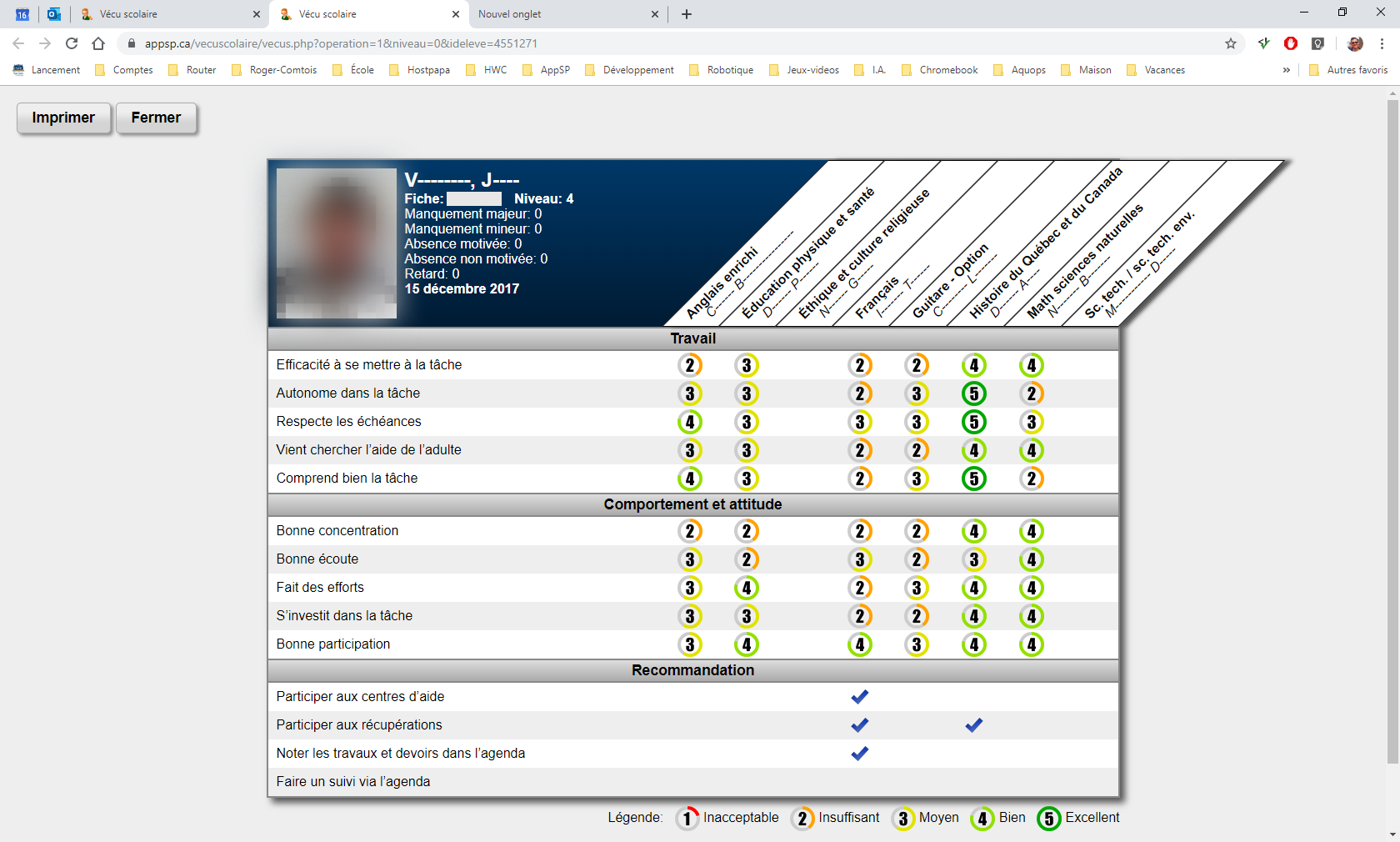Image resolution: width=1400 pixels, height=842 pixels.
Task: Open pinned Outlook tab
Action: click(53, 14)
